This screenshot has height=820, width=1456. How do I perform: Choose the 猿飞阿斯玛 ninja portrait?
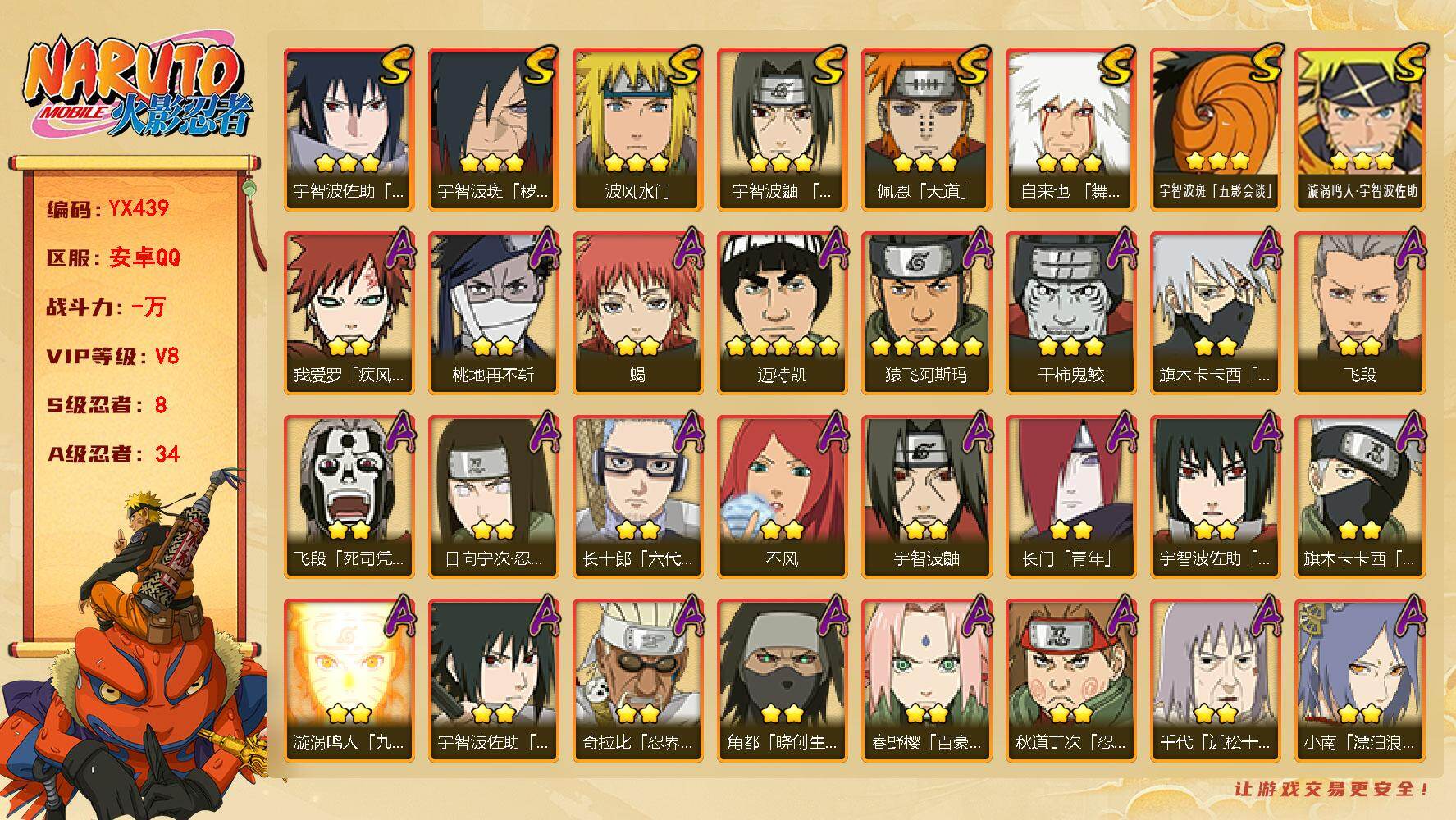926,312
